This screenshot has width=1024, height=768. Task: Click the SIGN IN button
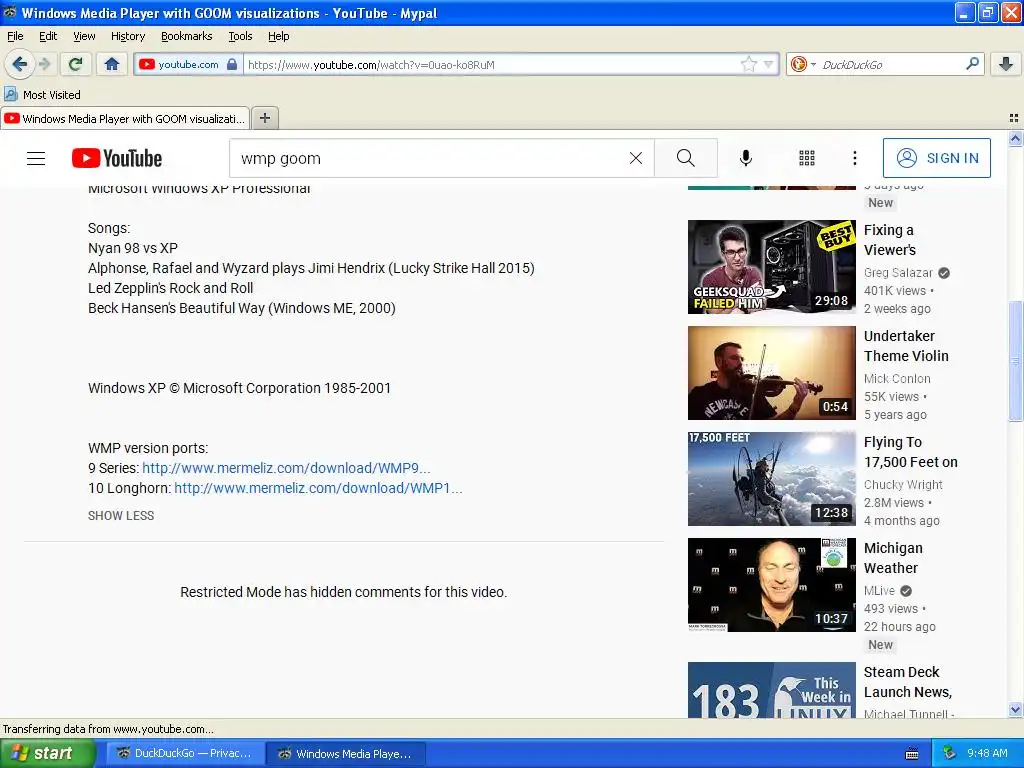pos(936,158)
